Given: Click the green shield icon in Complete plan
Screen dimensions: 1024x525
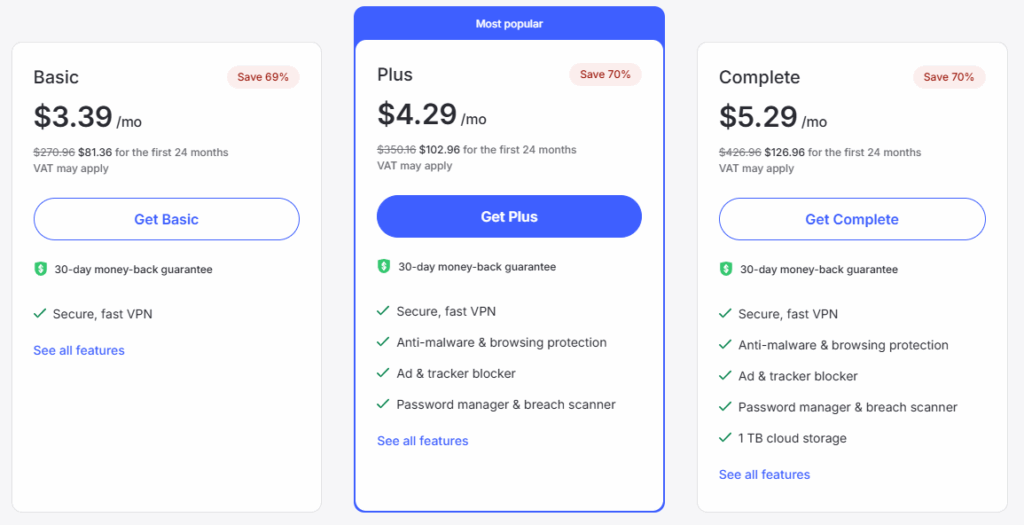Looking at the screenshot, I should point(726,269).
